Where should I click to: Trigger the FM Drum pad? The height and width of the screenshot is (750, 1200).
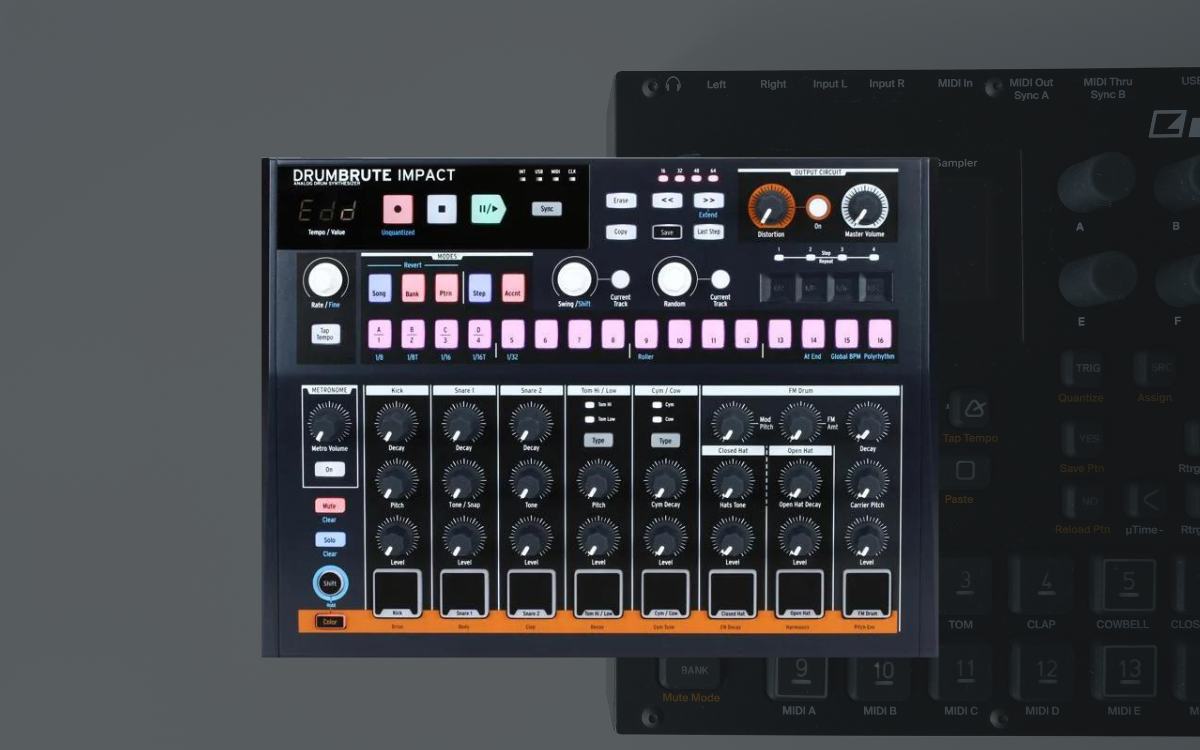click(x=867, y=592)
